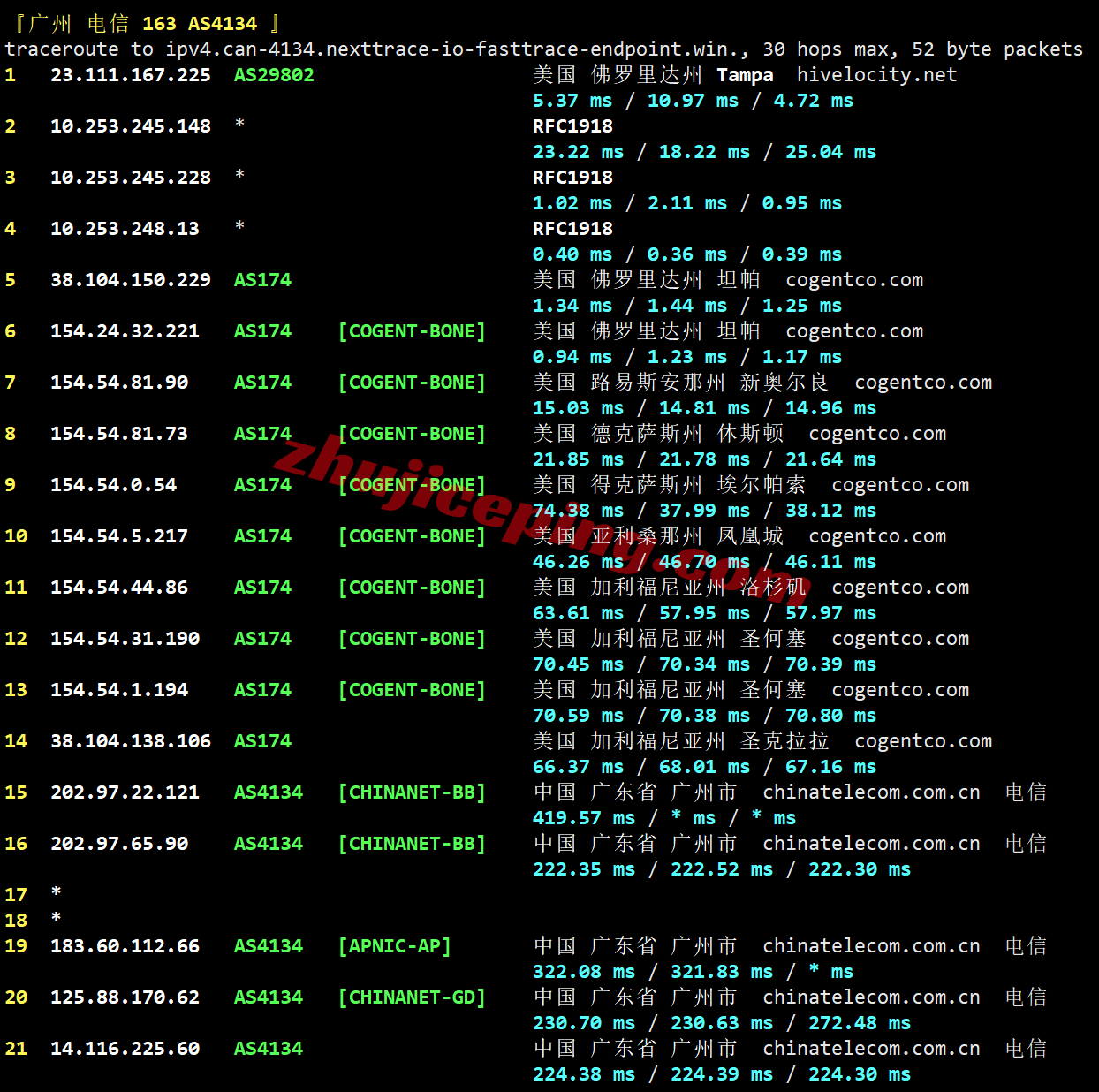Screen dimensions: 1099x1092
Task: Click IP address 10.253.248.13
Action: tap(125, 229)
